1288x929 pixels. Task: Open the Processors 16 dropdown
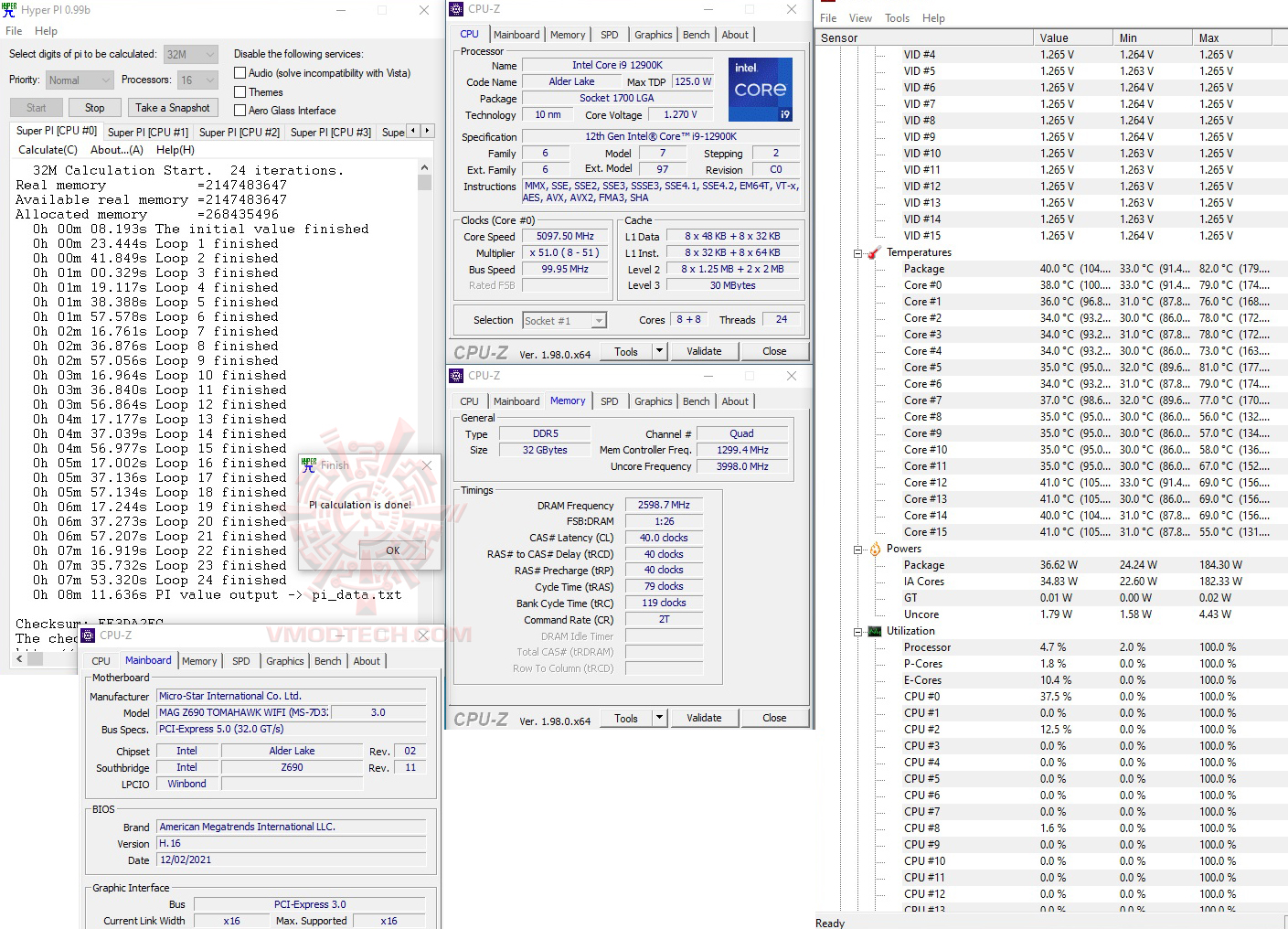(x=197, y=80)
